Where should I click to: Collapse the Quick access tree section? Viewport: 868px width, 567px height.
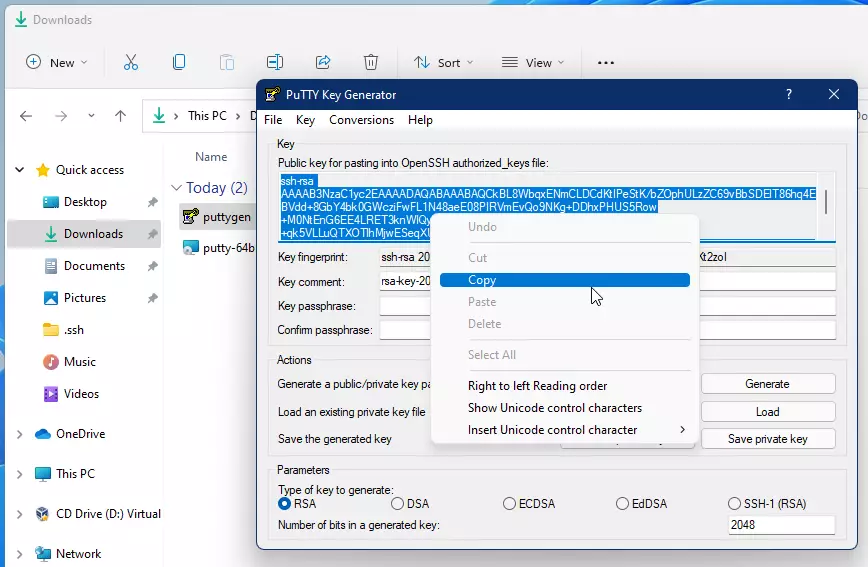[x=20, y=169]
